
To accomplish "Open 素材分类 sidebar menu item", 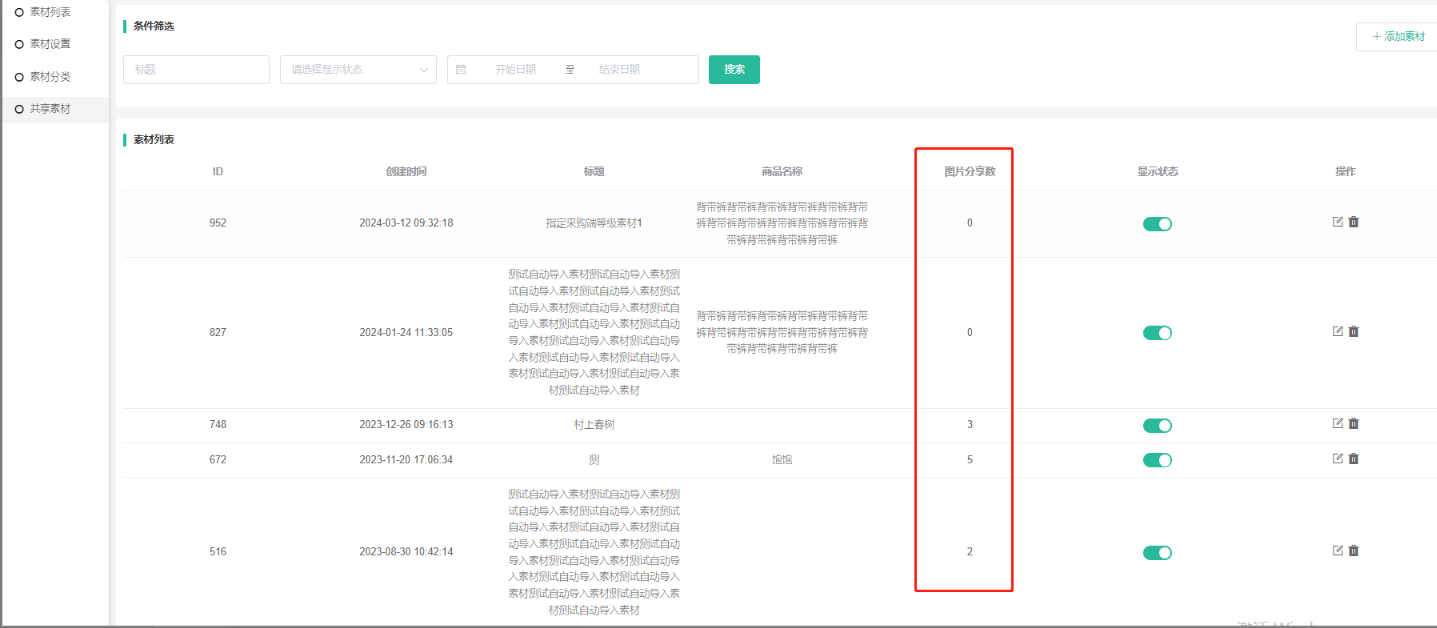I will click(50, 77).
